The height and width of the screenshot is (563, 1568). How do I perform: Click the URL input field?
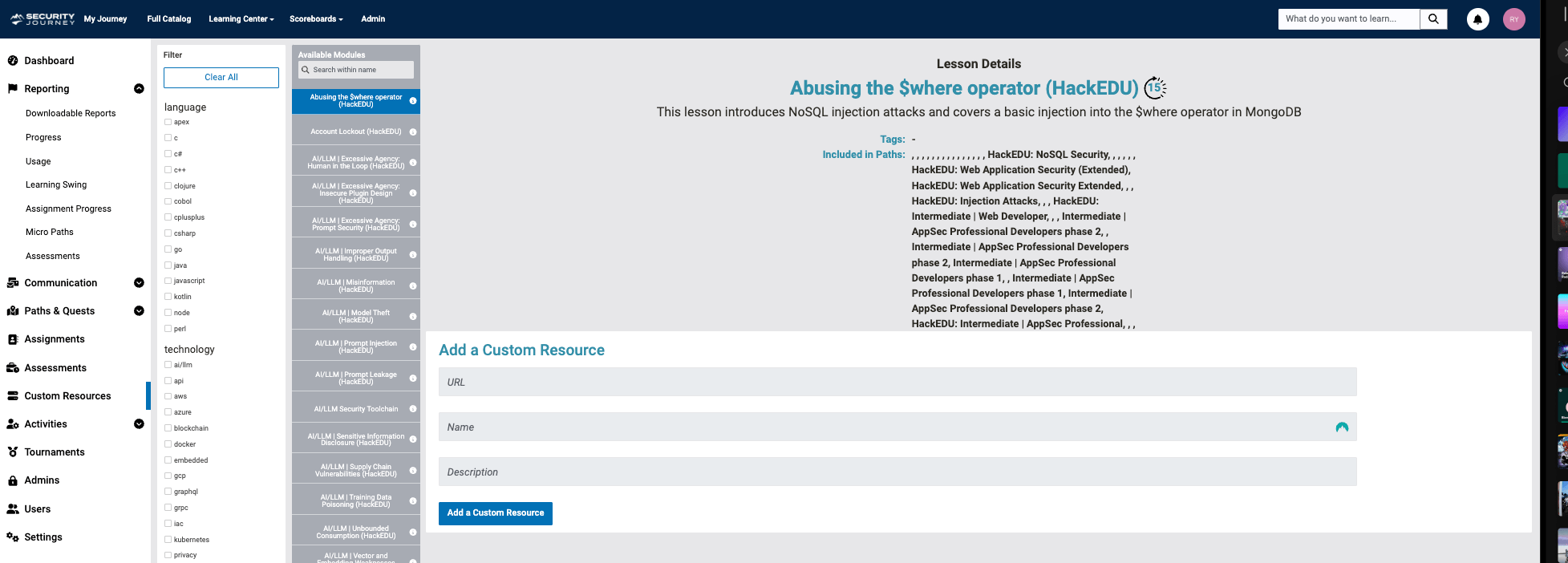[x=897, y=382]
